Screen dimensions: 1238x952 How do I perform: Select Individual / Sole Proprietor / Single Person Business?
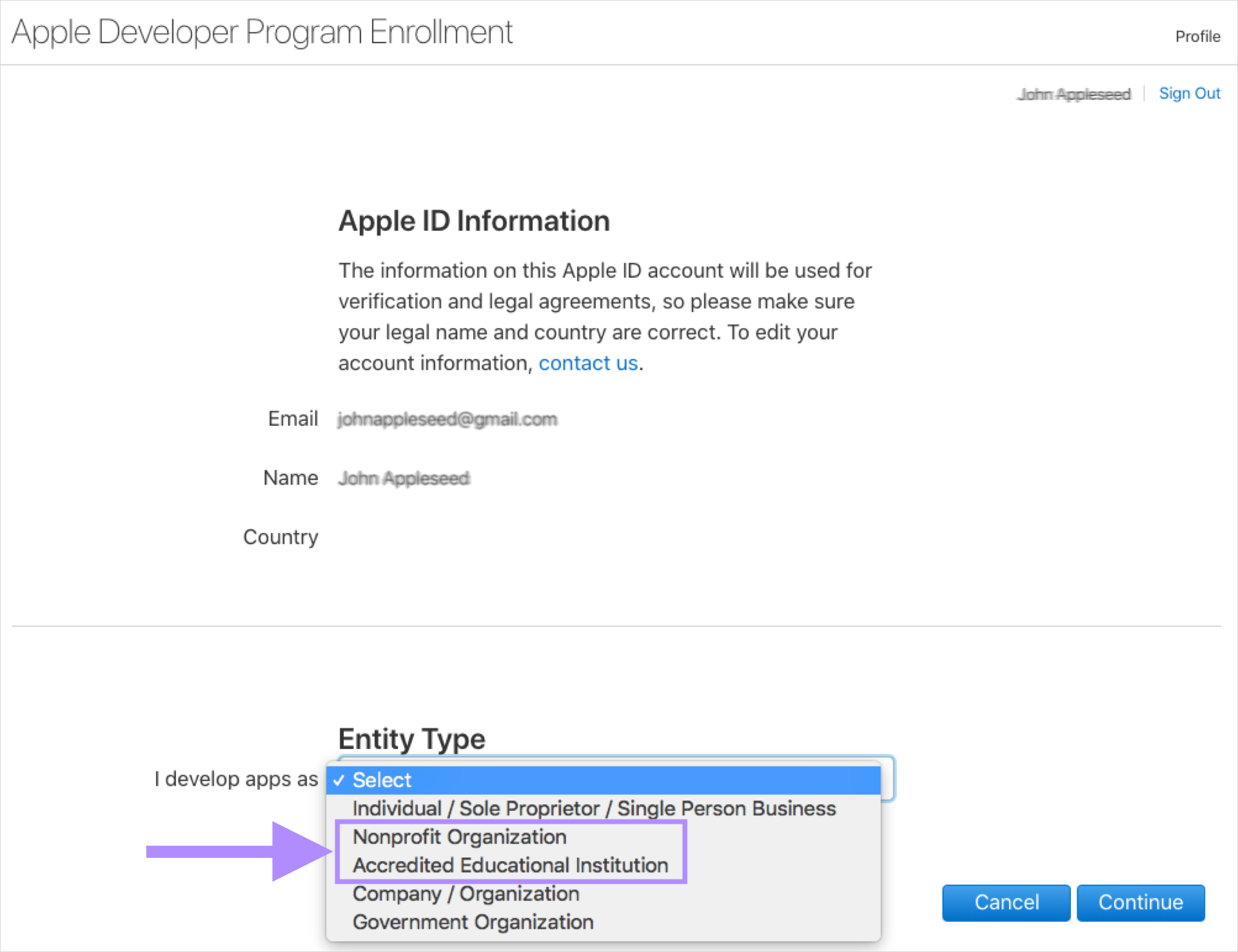(594, 808)
